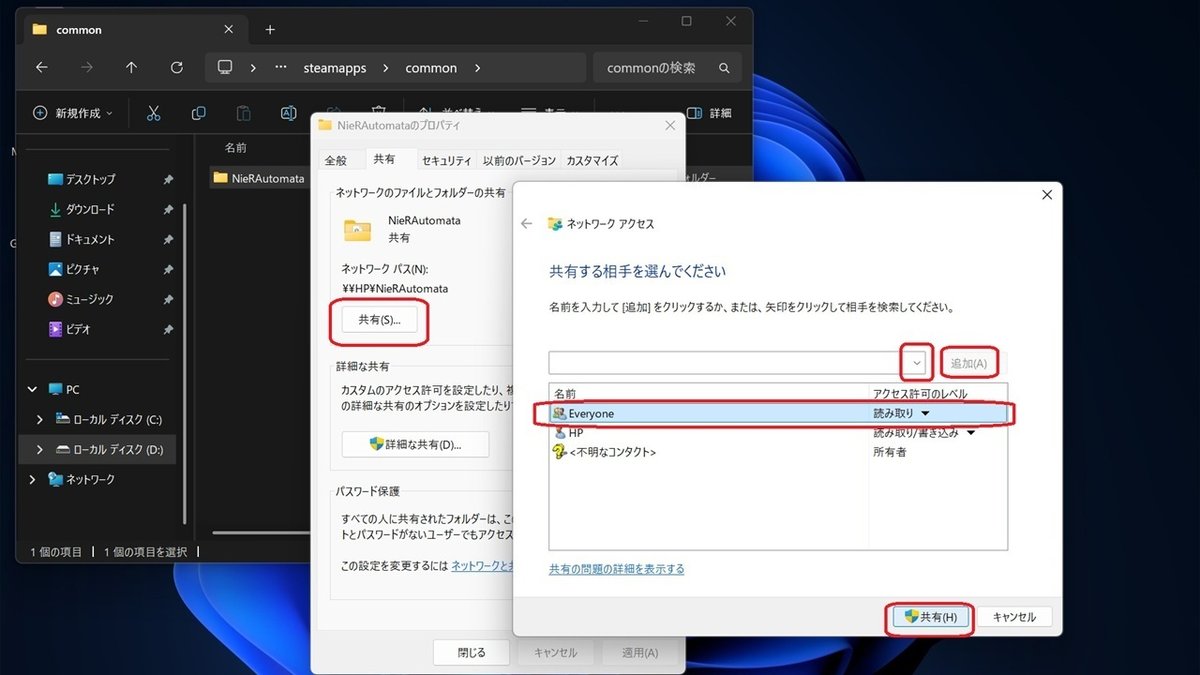
Task: Open 読み取り/書き込み permission dropdown for HP
Action: 970,433
